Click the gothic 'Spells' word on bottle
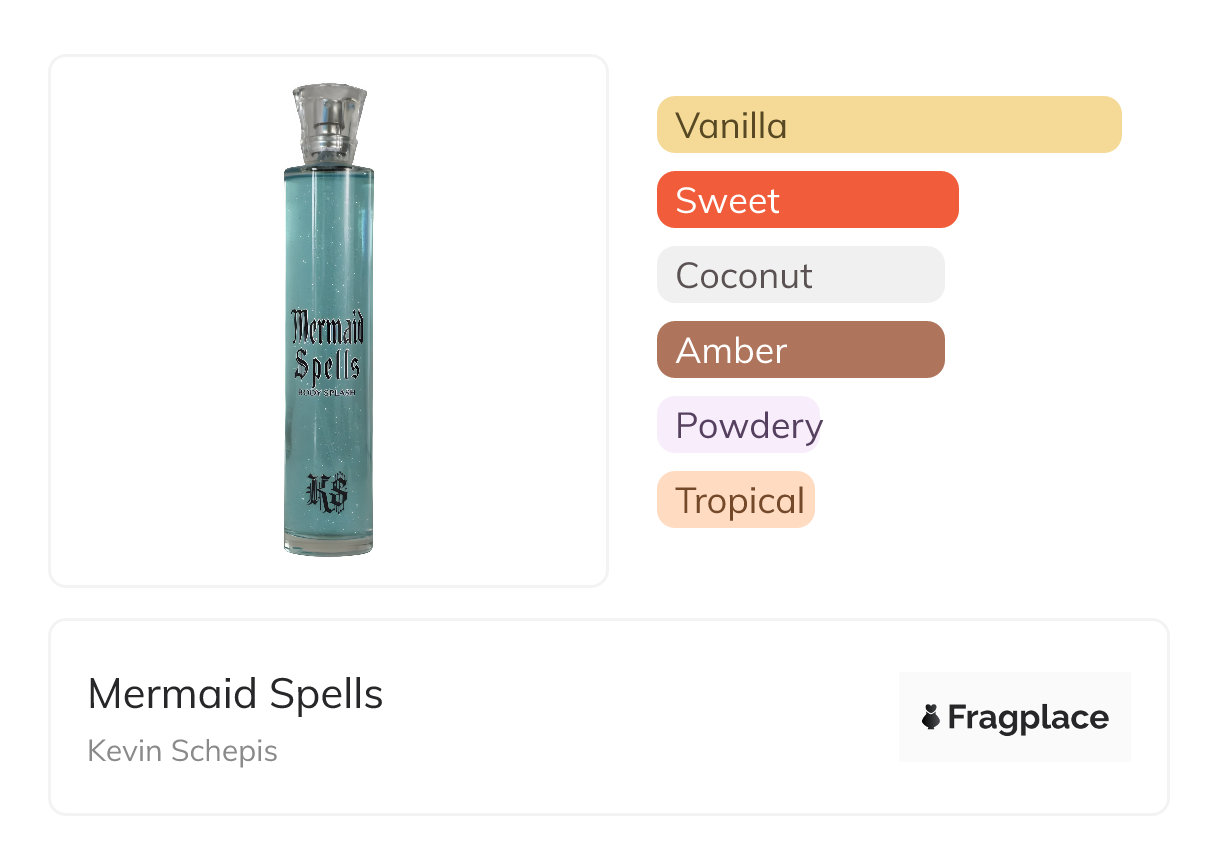The image size is (1218, 864). pyautogui.click(x=328, y=366)
